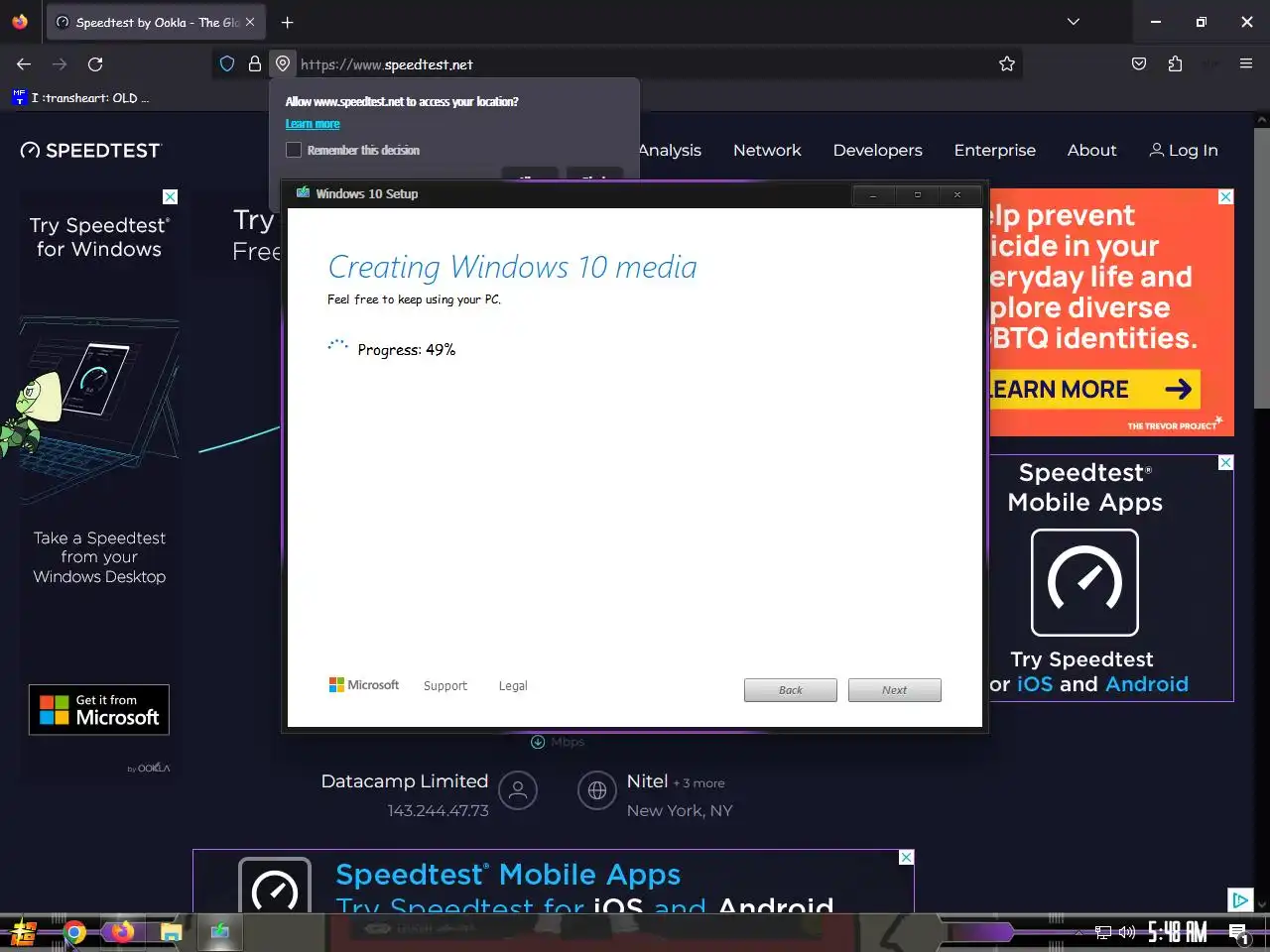Image resolution: width=1270 pixels, height=952 pixels.
Task: Switch to Firefox in taskbar
Action: coord(122,932)
